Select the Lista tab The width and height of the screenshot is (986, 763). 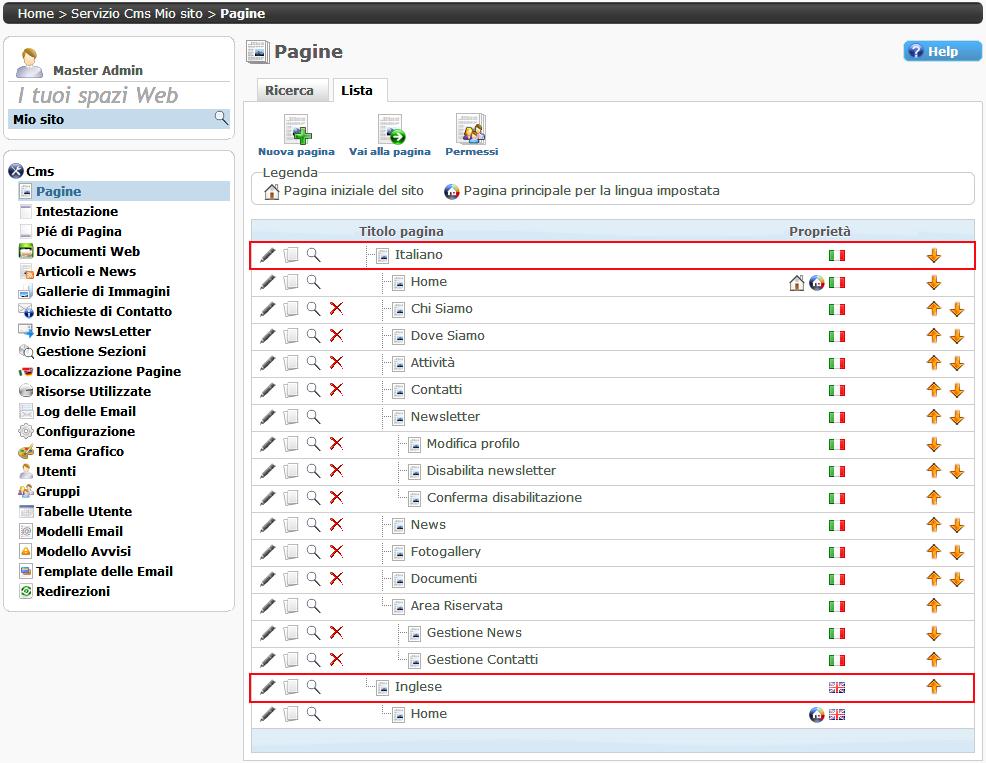357,91
